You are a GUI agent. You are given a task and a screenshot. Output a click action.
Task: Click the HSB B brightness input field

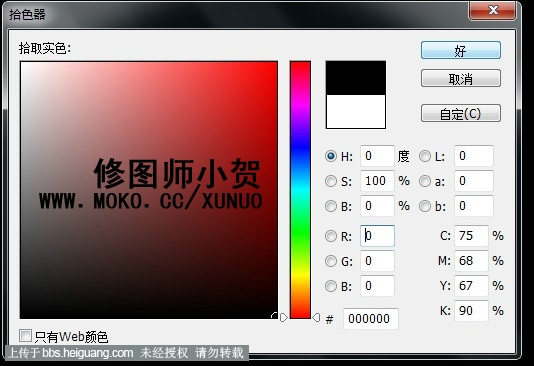377,206
